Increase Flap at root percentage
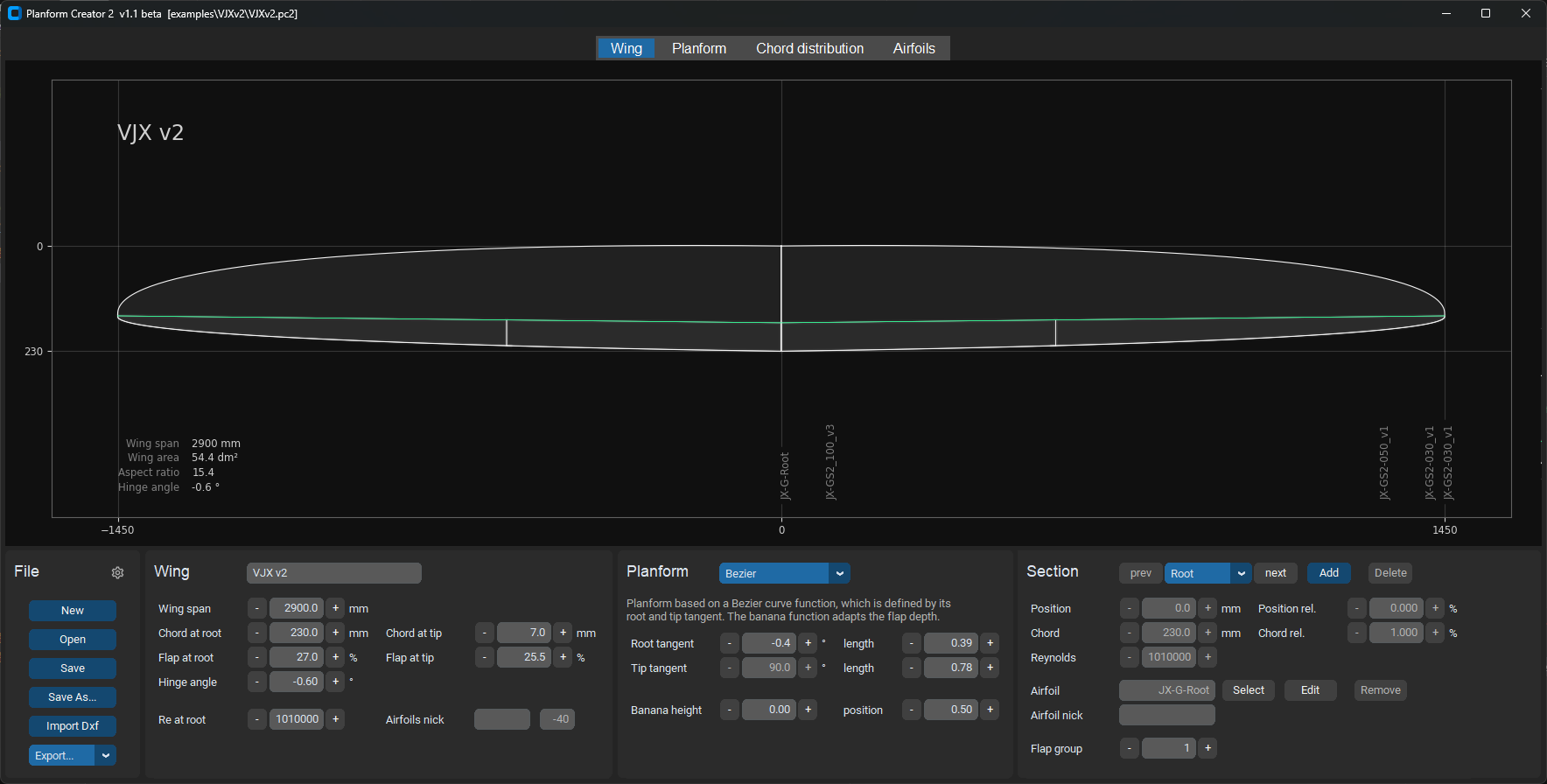The width and height of the screenshot is (1547, 784). [336, 657]
